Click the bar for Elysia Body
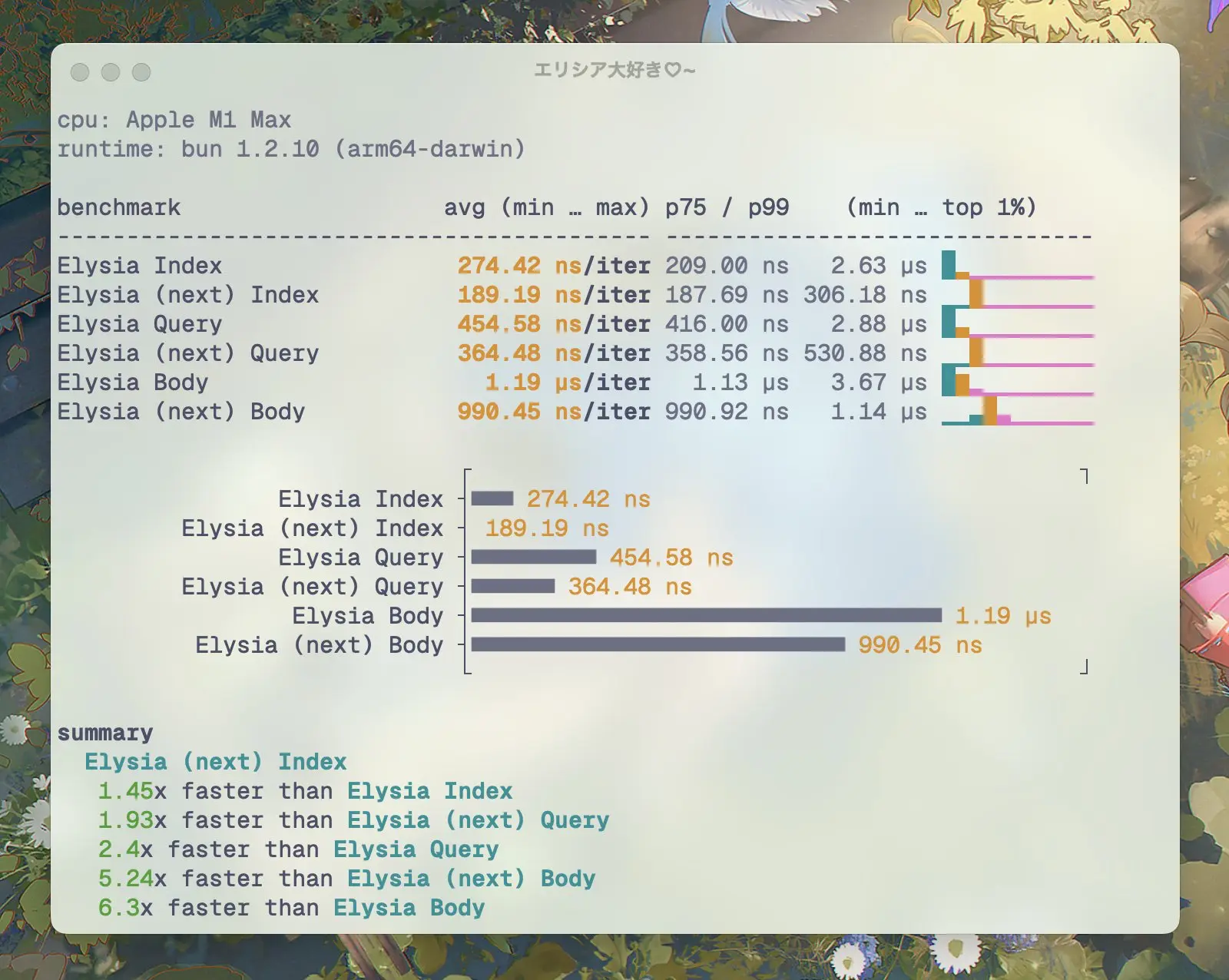Screen dimensions: 1229x980 tap(707, 615)
